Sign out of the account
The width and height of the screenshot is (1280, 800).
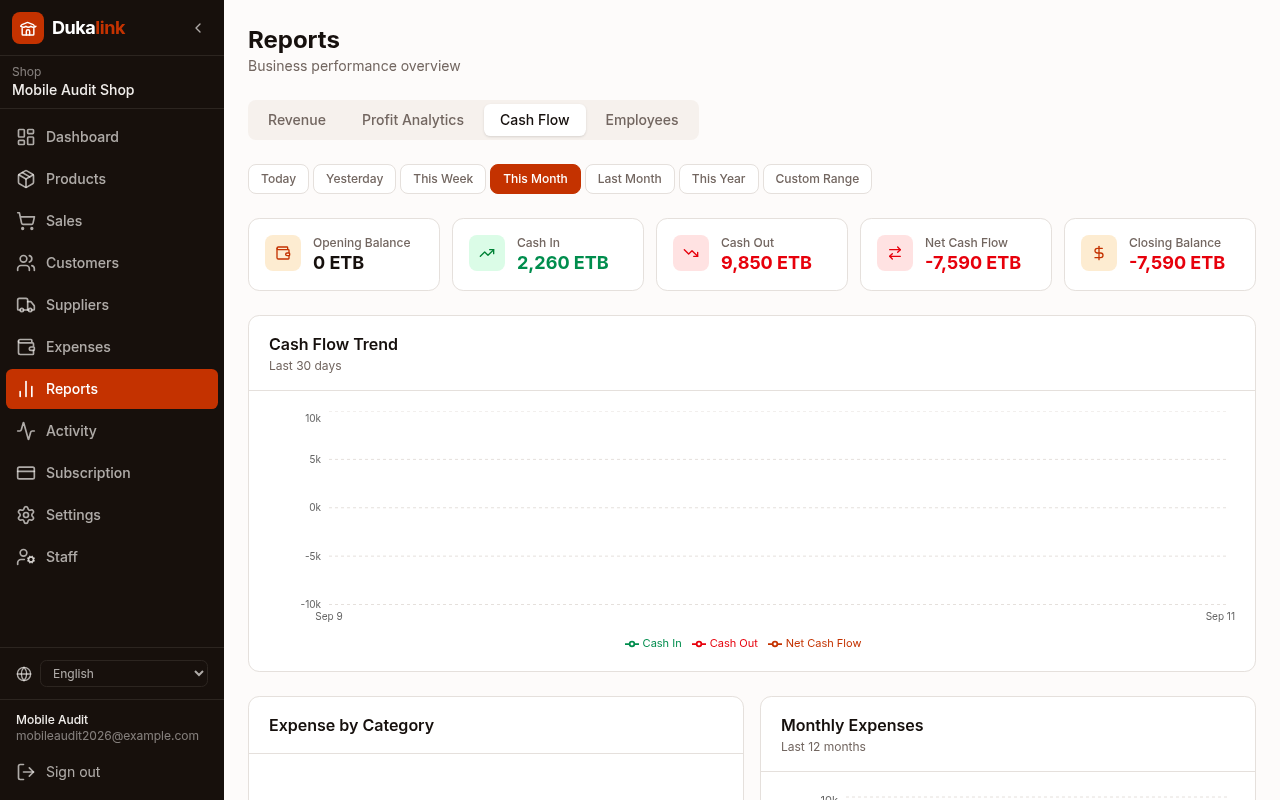pyautogui.click(x=112, y=772)
